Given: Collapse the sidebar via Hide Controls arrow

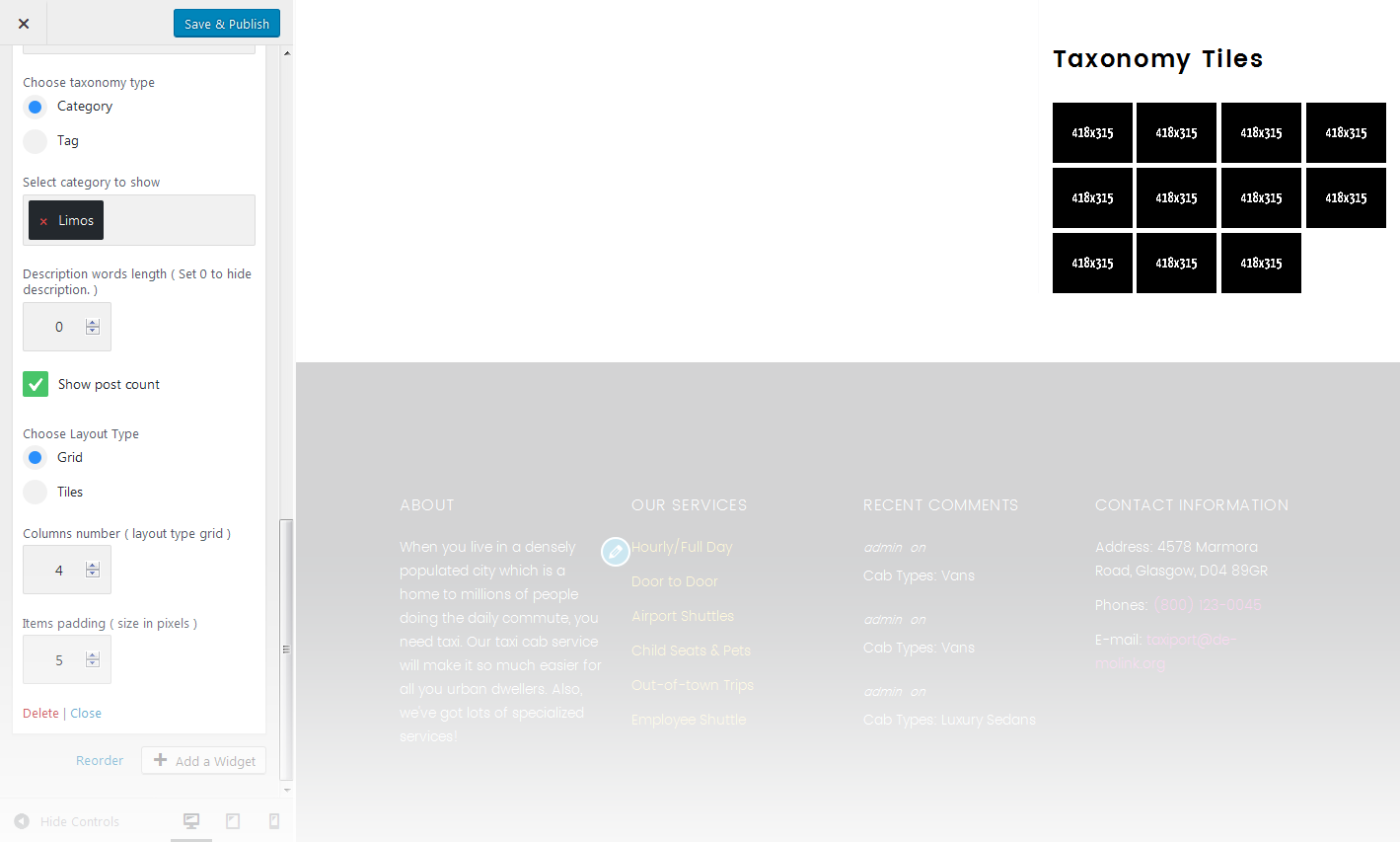Looking at the screenshot, I should point(22,820).
